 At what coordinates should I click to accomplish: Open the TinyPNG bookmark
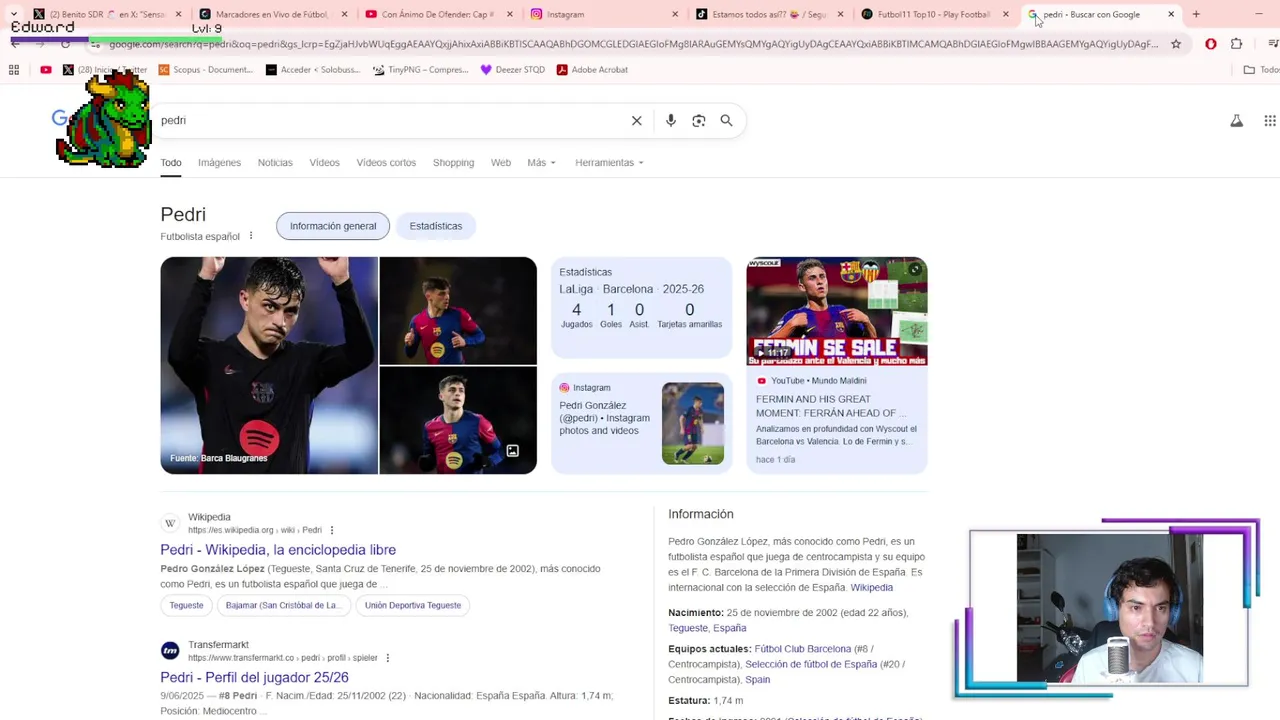pos(420,70)
